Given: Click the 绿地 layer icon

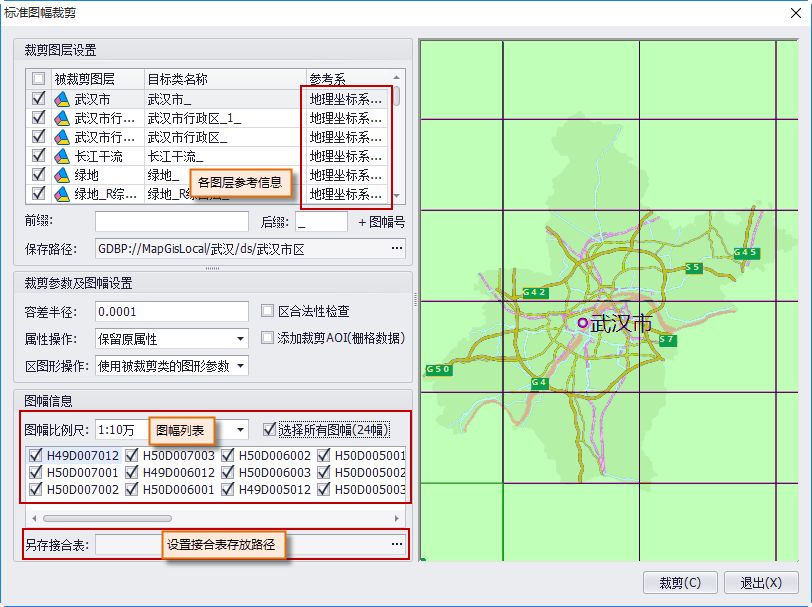Looking at the screenshot, I should coord(62,175).
